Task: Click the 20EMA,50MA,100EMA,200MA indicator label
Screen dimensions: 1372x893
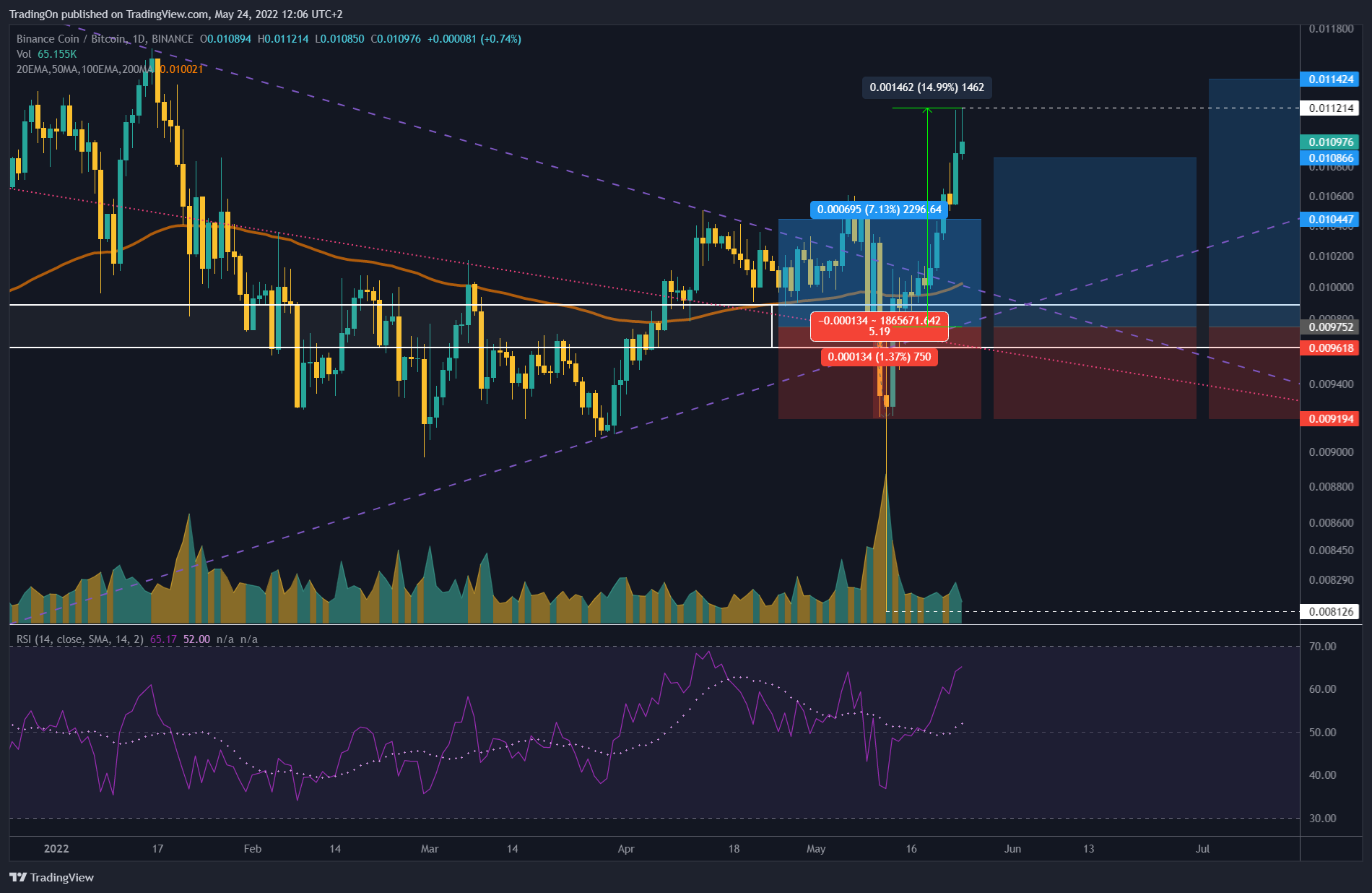Action: [x=84, y=69]
